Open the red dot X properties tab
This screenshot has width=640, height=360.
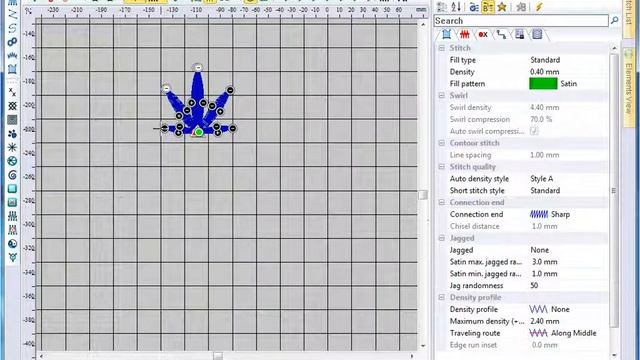click(x=483, y=35)
